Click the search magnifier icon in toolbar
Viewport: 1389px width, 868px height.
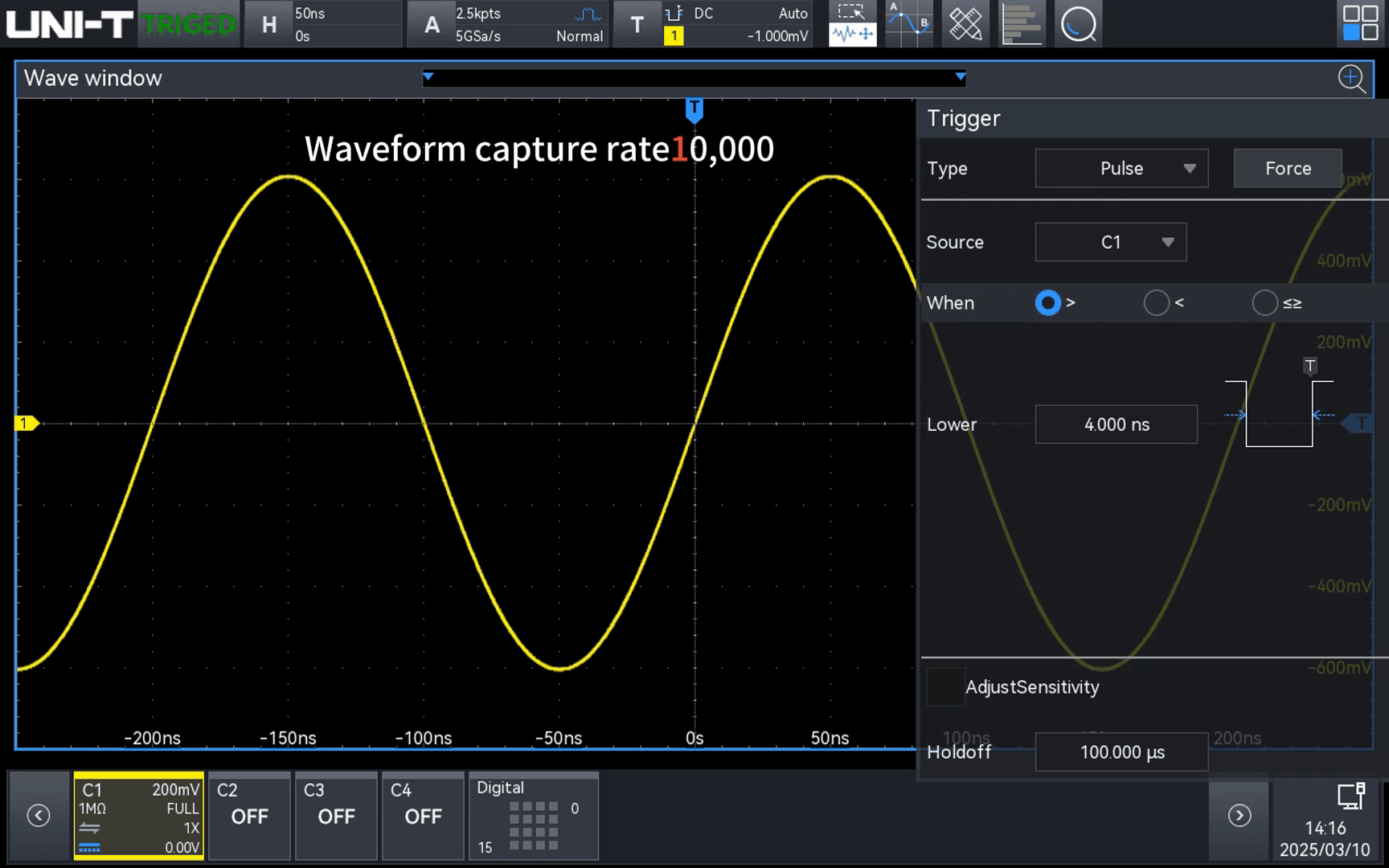coord(1078,24)
